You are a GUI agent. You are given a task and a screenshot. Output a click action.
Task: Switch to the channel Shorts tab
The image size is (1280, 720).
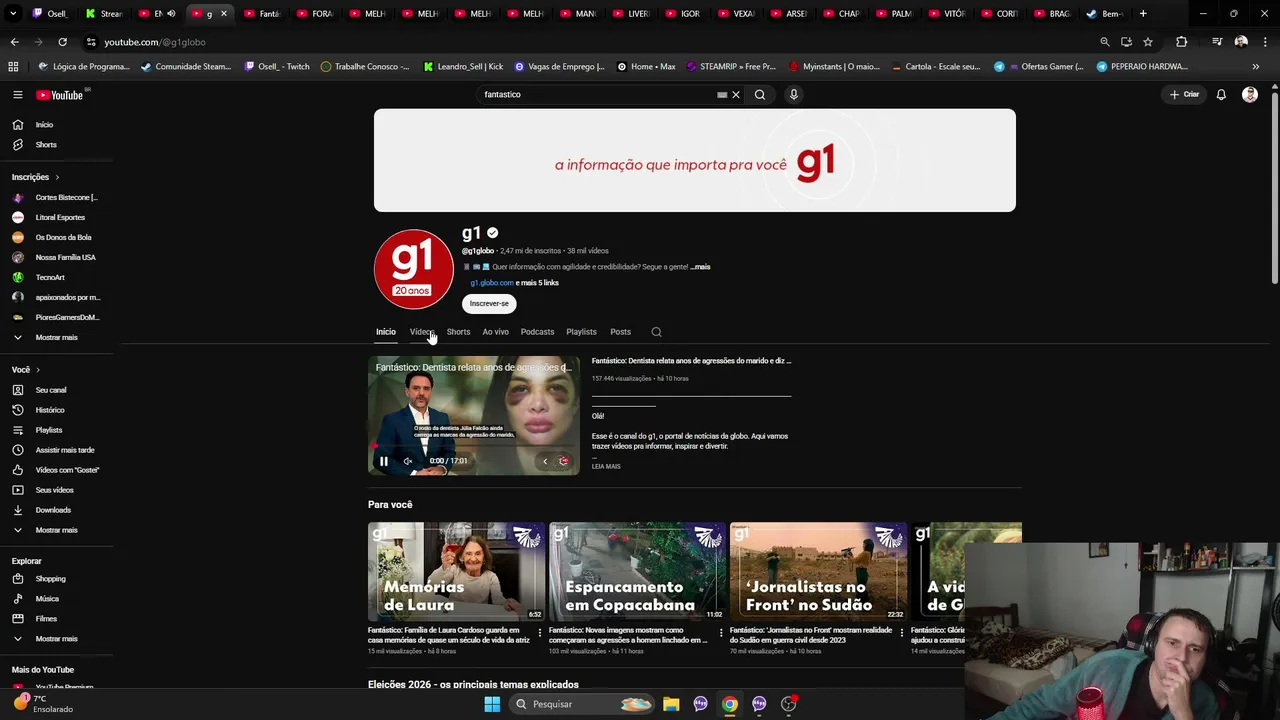[458, 332]
